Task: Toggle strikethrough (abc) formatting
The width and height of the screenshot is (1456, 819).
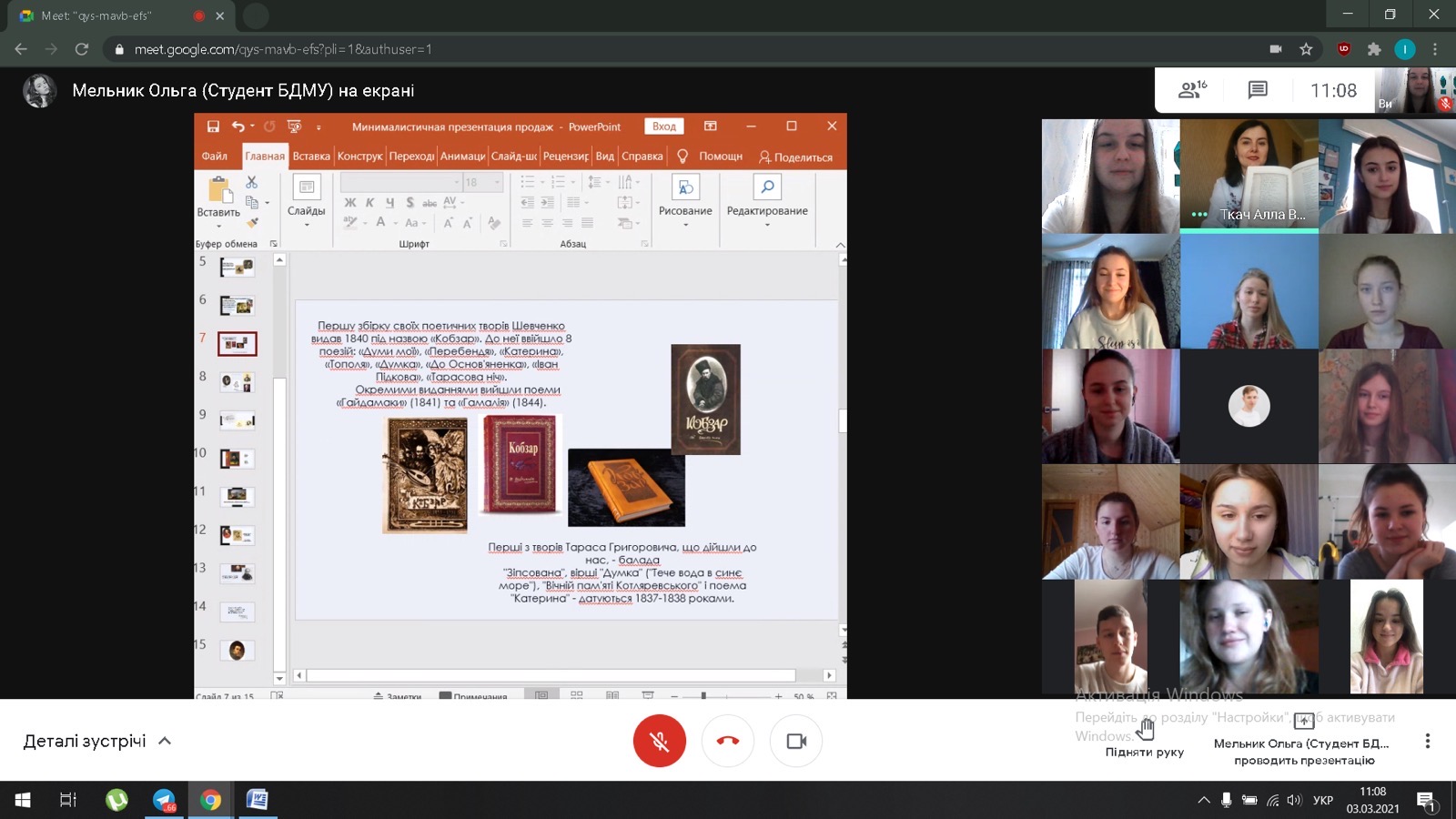Action: tap(430, 203)
